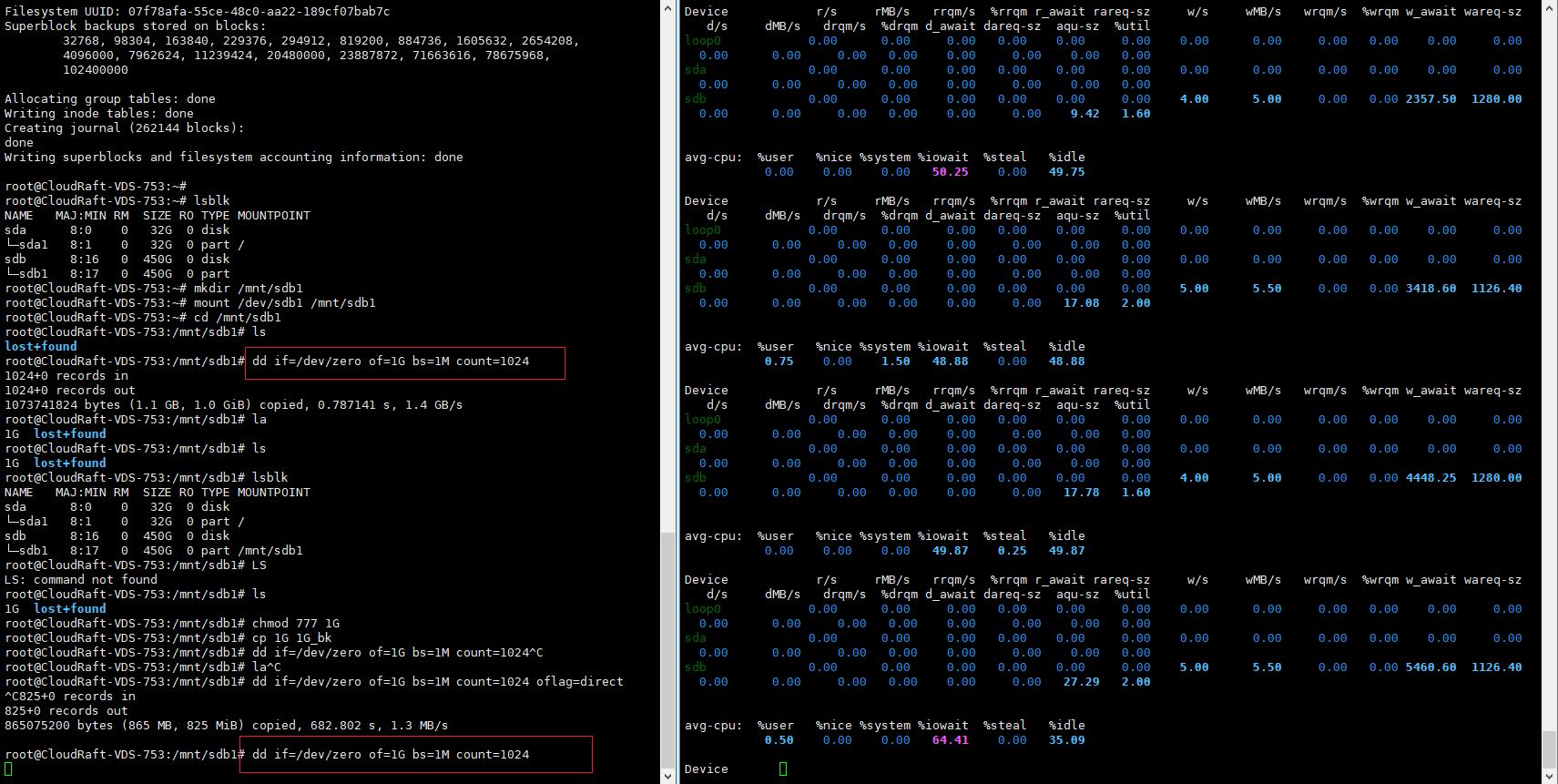Click the 0.25 %steal value
The image size is (1558, 784).
(1013, 551)
